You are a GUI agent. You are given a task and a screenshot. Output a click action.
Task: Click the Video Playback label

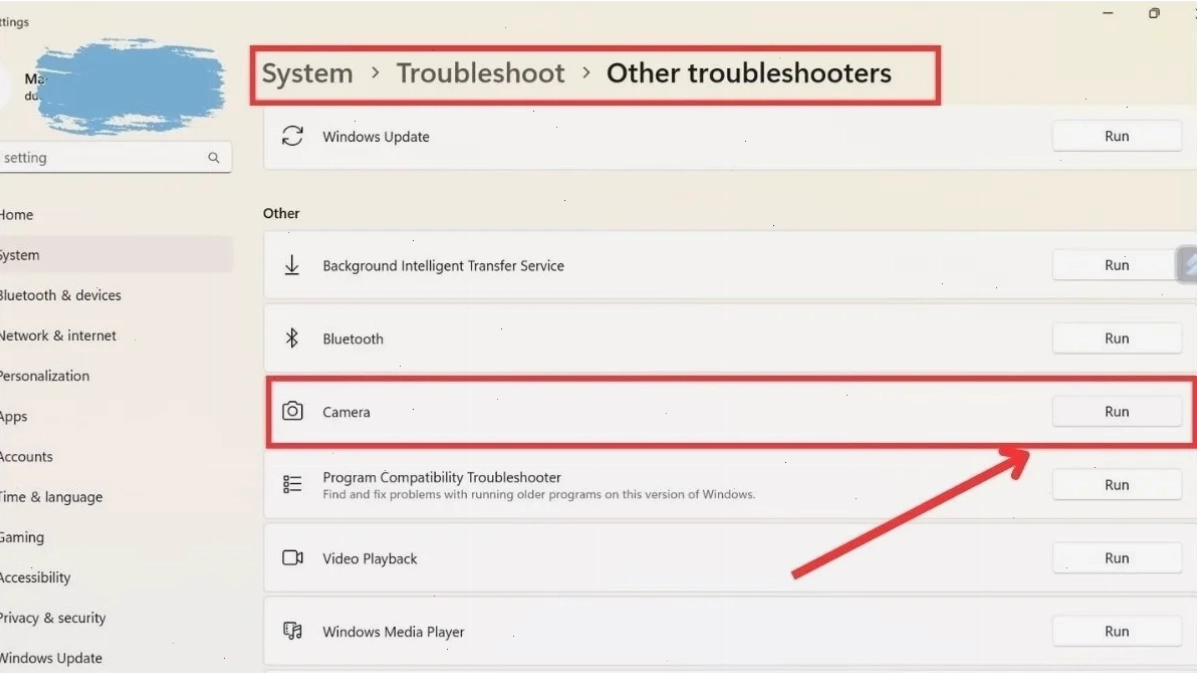tap(370, 558)
